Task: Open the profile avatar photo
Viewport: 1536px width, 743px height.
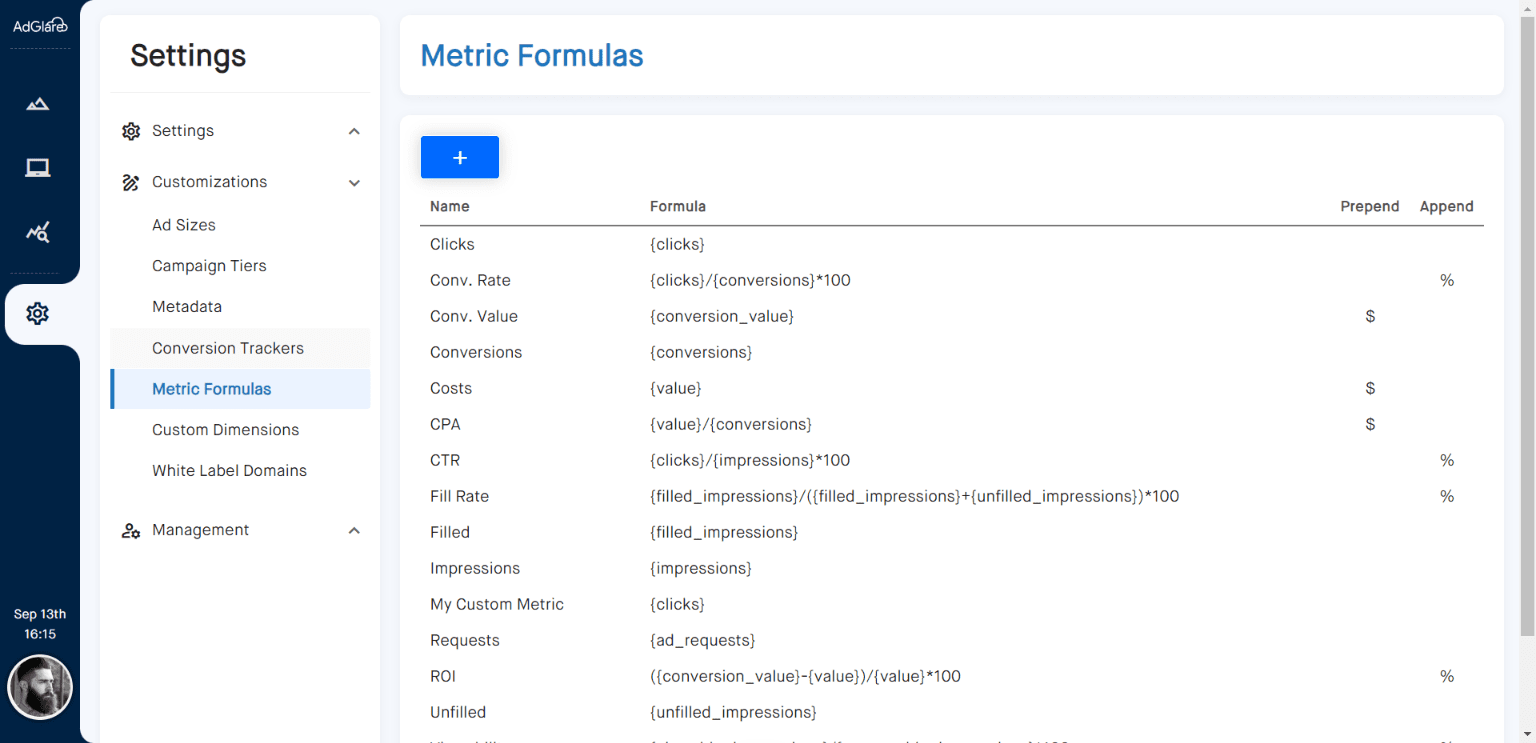Action: click(40, 687)
